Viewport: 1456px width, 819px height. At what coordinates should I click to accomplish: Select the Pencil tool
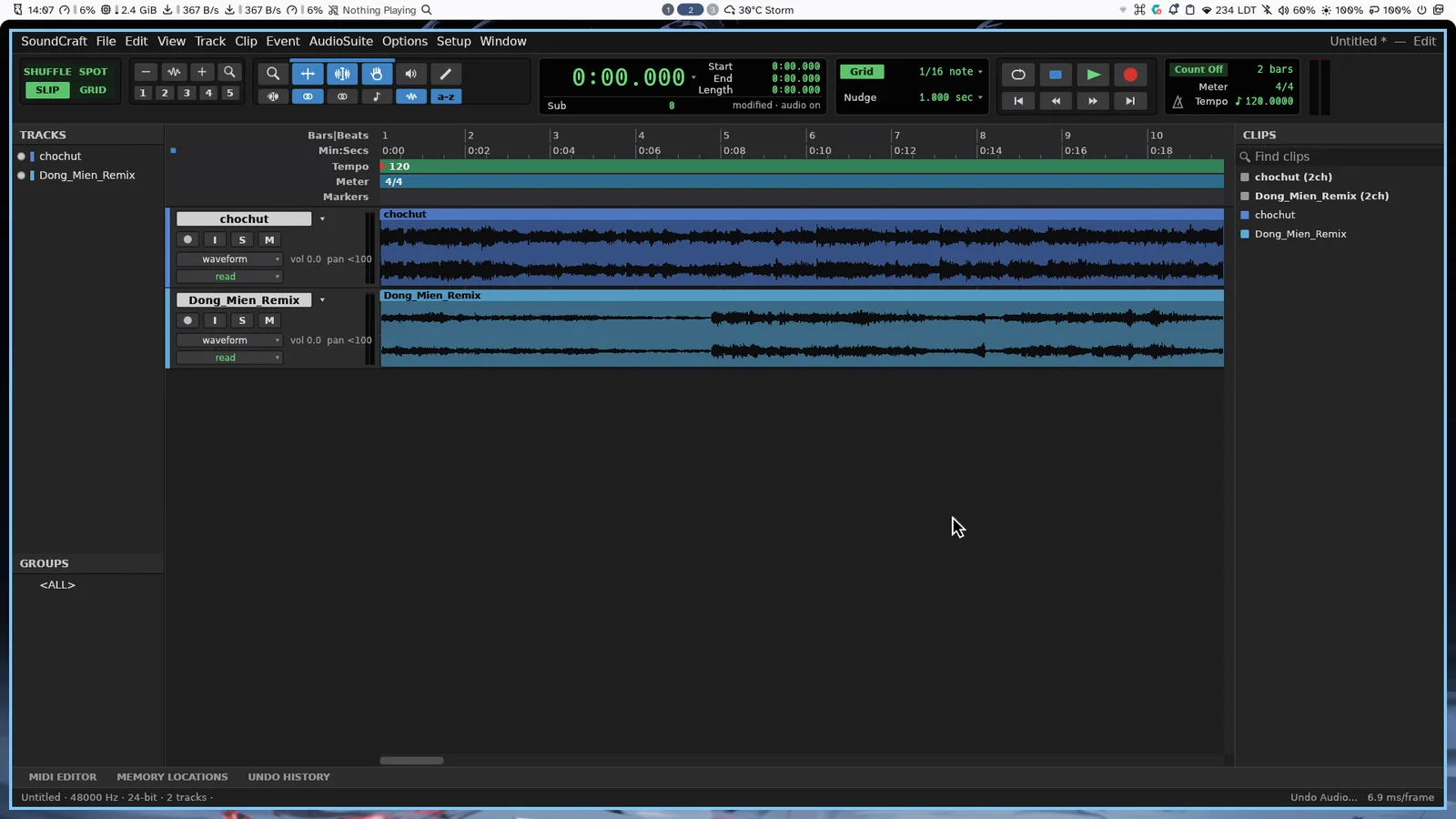click(446, 74)
